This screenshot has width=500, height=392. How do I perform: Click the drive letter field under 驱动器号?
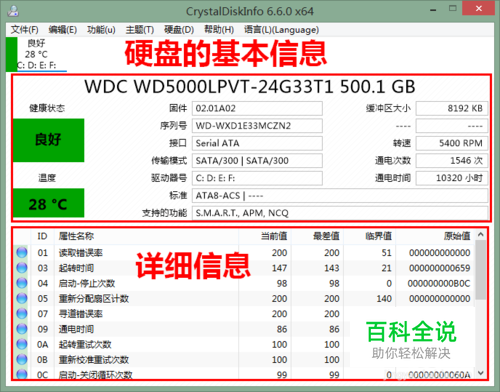coord(257,178)
